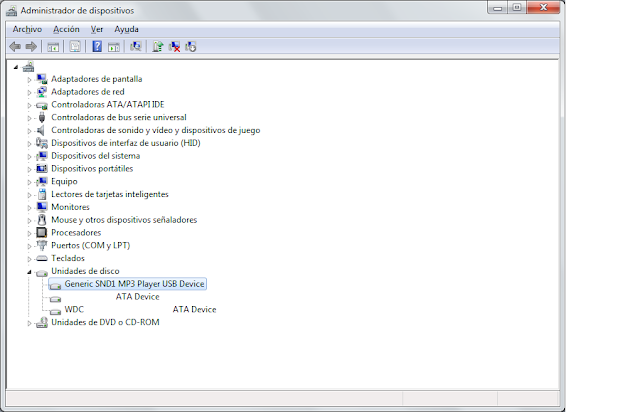Screen dimensions: 640x412
Task: Open the Properties toolbar icon
Action: 75,47
